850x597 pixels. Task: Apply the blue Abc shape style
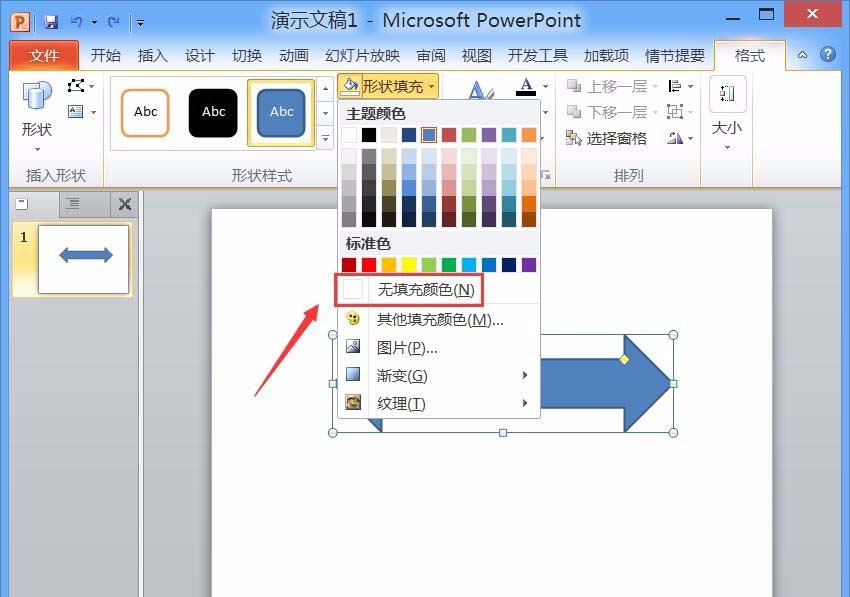[x=281, y=113]
